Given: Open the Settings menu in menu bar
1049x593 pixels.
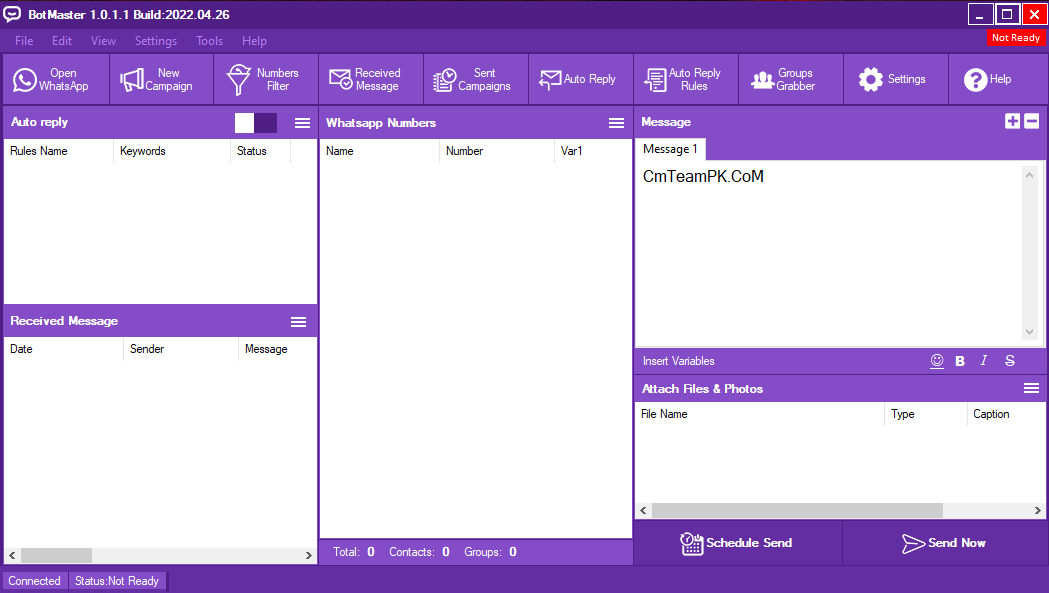Looking at the screenshot, I should point(156,41).
